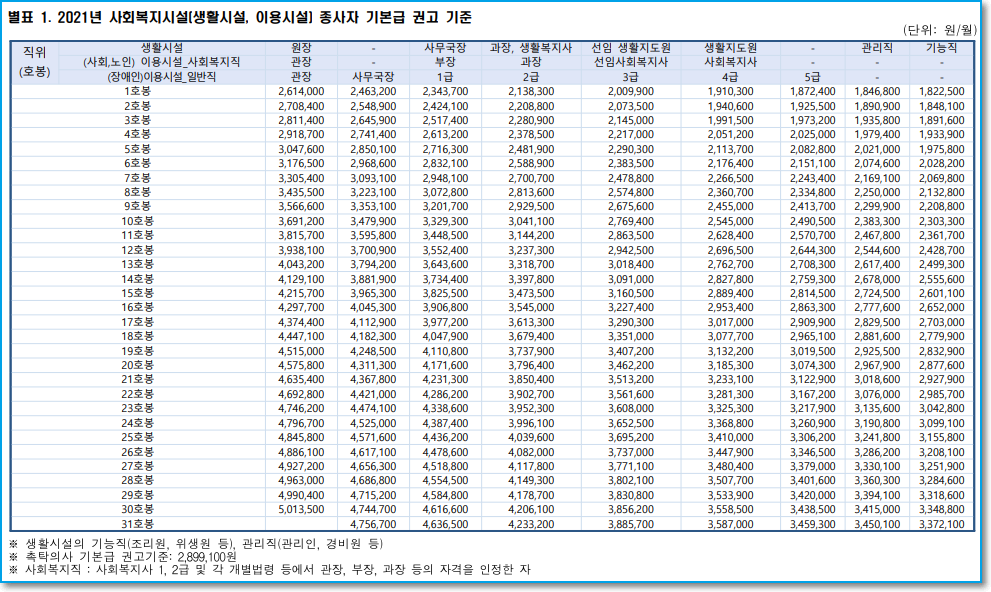Click the value 4,756,700

tap(373, 524)
